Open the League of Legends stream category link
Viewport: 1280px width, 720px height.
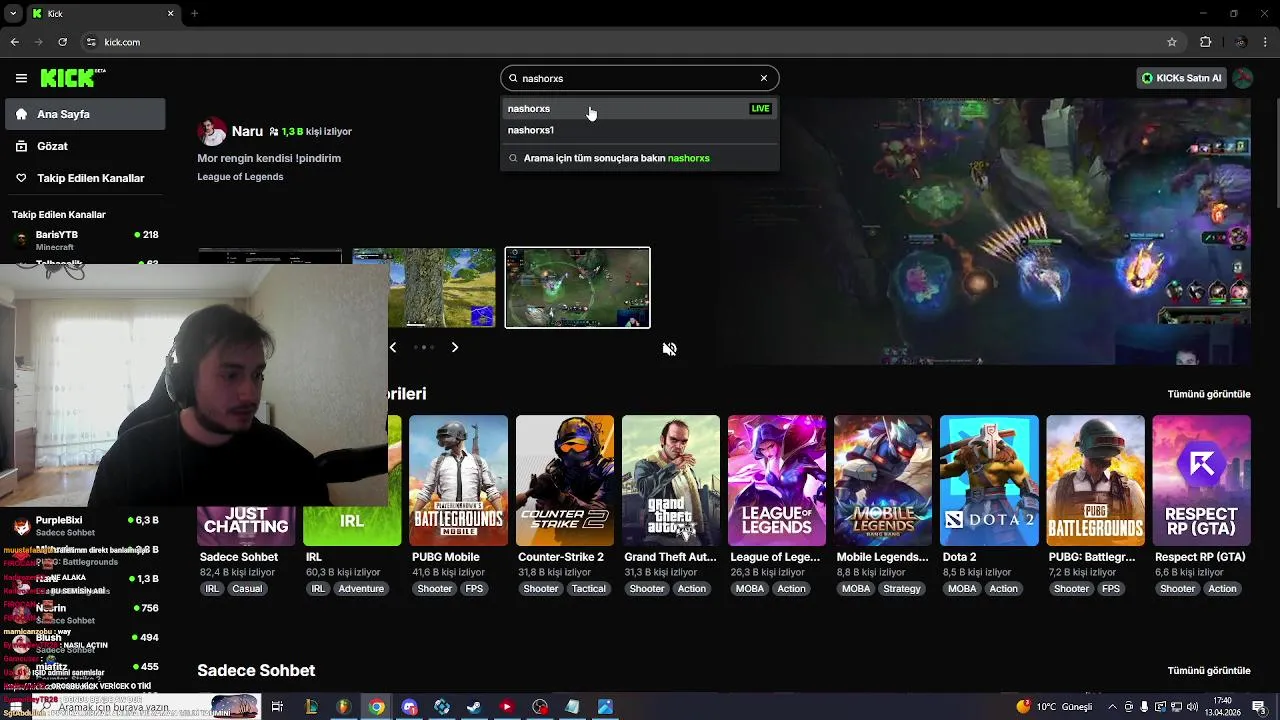click(240, 177)
